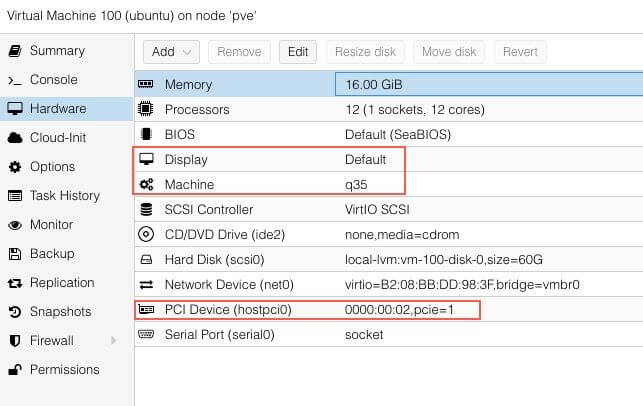Click the Hard Disk drive icon

coord(146,260)
